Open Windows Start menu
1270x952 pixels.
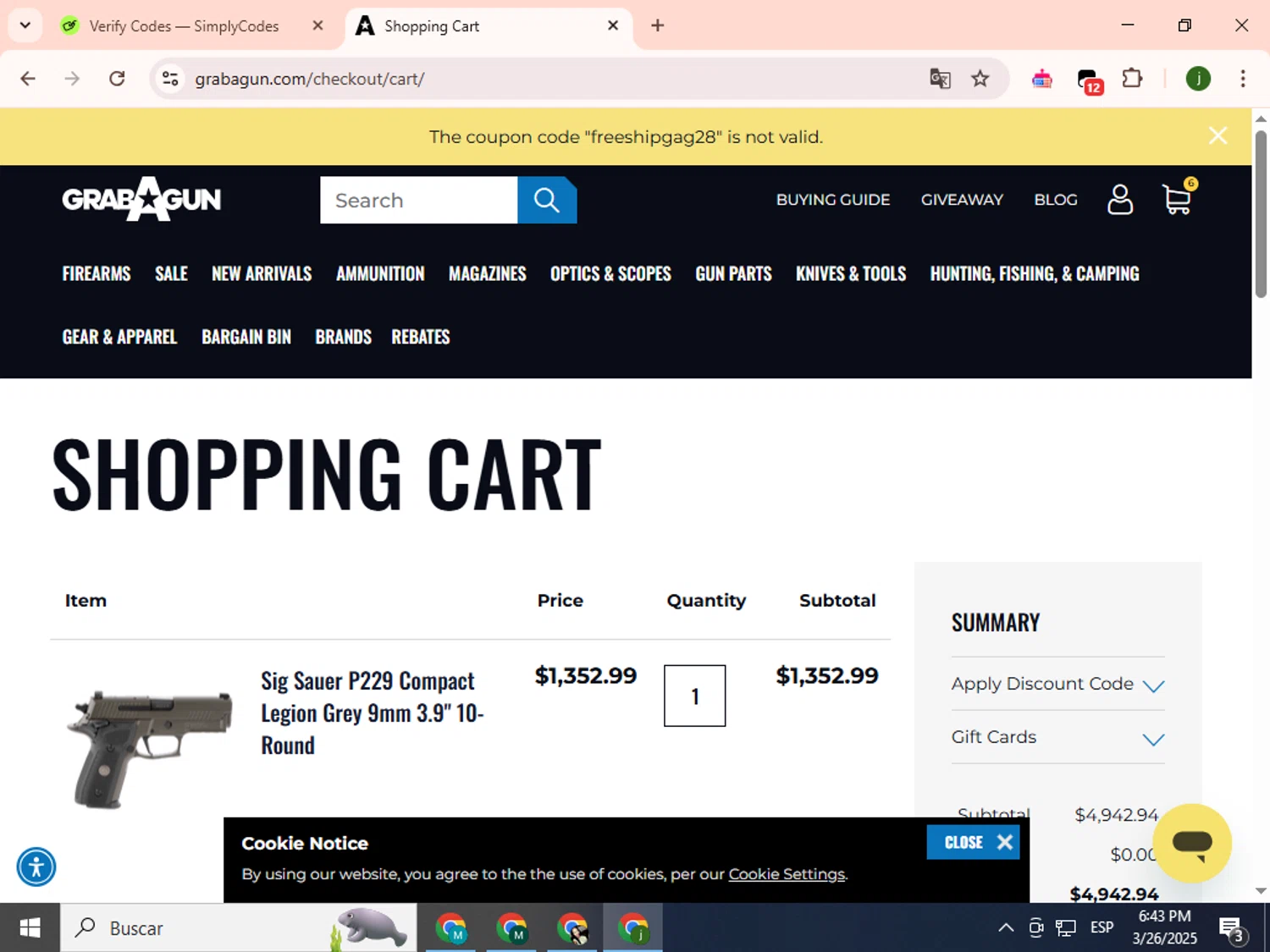30,927
